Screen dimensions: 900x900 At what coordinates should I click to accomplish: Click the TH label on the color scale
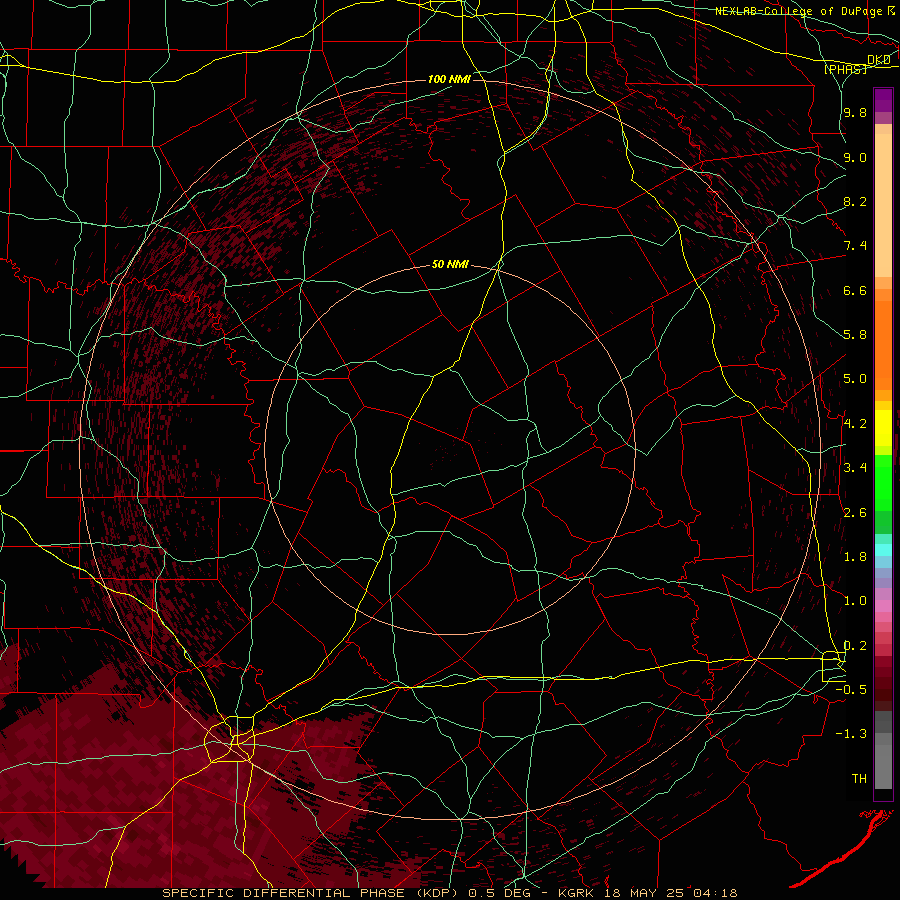859,779
